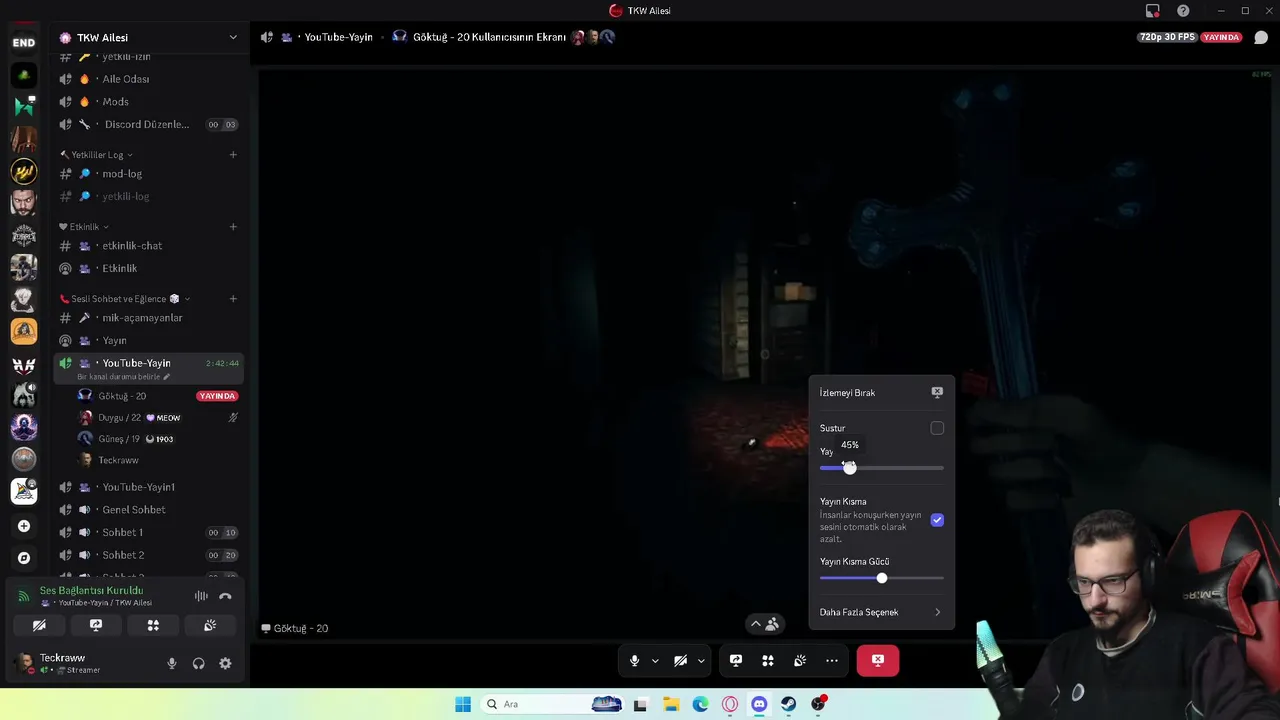Deafen with the headphones icon
1280x720 pixels.
[x=198, y=663]
